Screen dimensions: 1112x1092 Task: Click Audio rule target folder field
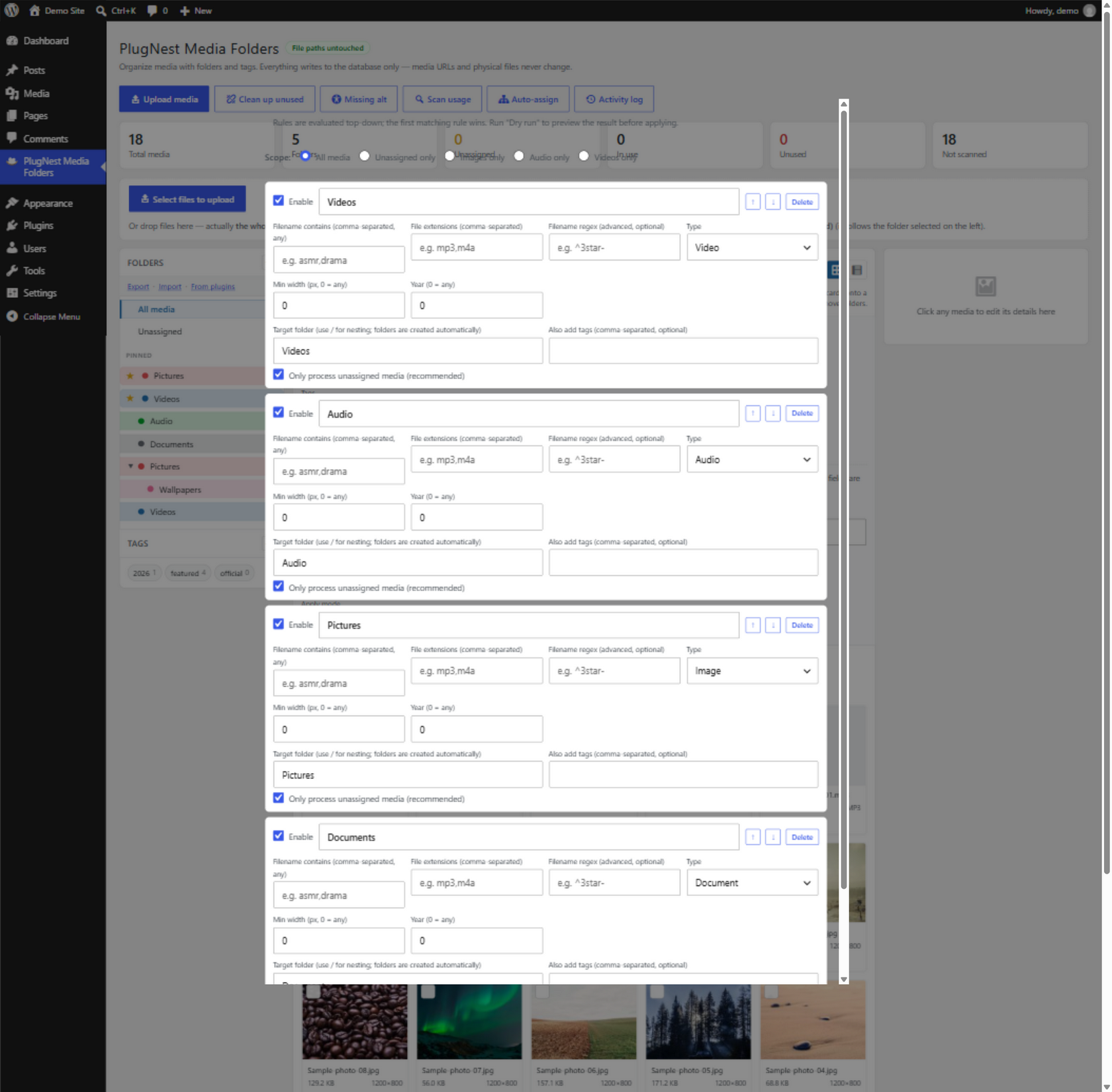coord(408,563)
